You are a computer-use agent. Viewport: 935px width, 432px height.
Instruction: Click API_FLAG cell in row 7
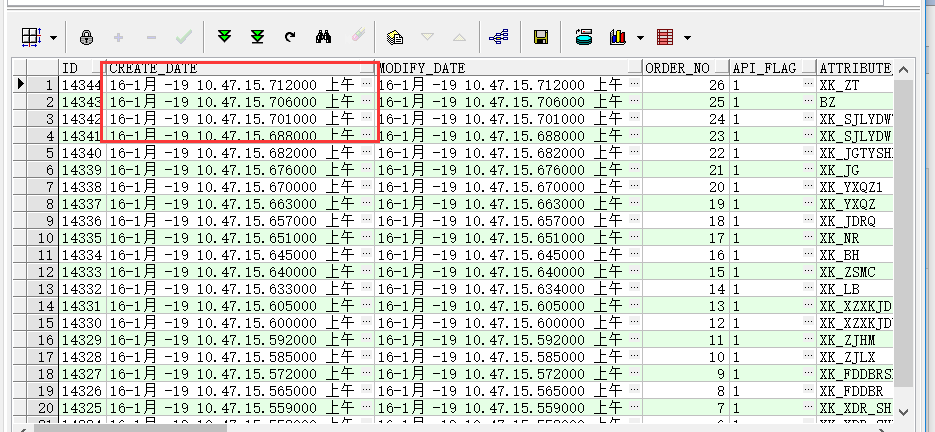click(x=773, y=187)
